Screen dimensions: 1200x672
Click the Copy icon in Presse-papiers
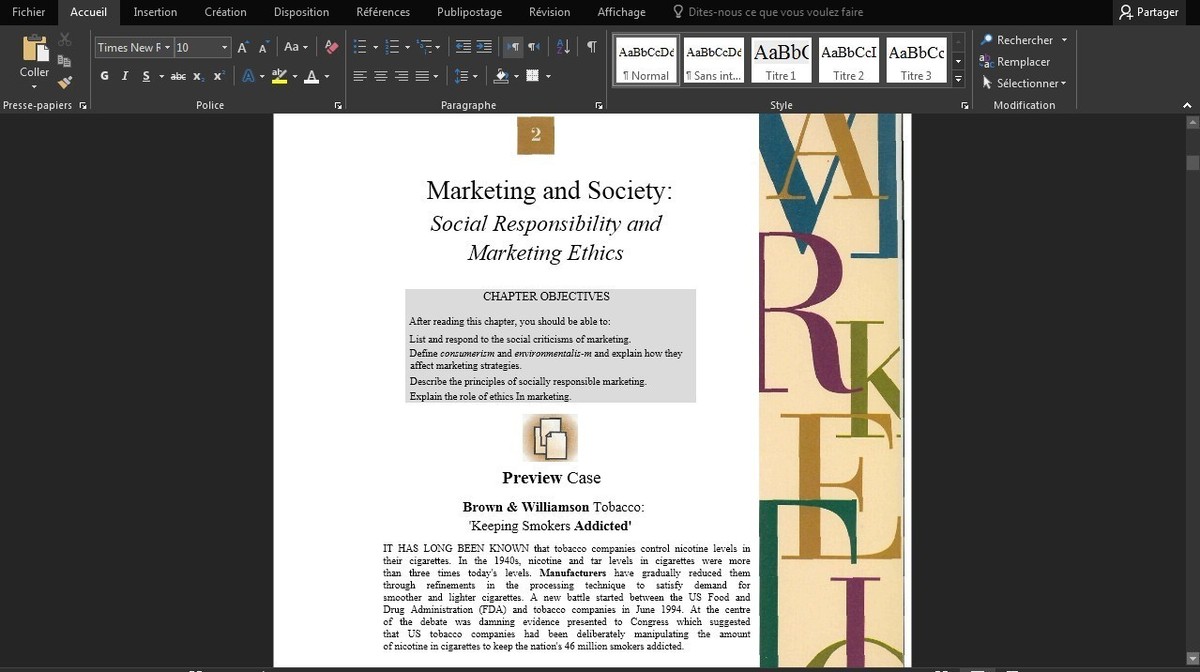[x=65, y=61]
